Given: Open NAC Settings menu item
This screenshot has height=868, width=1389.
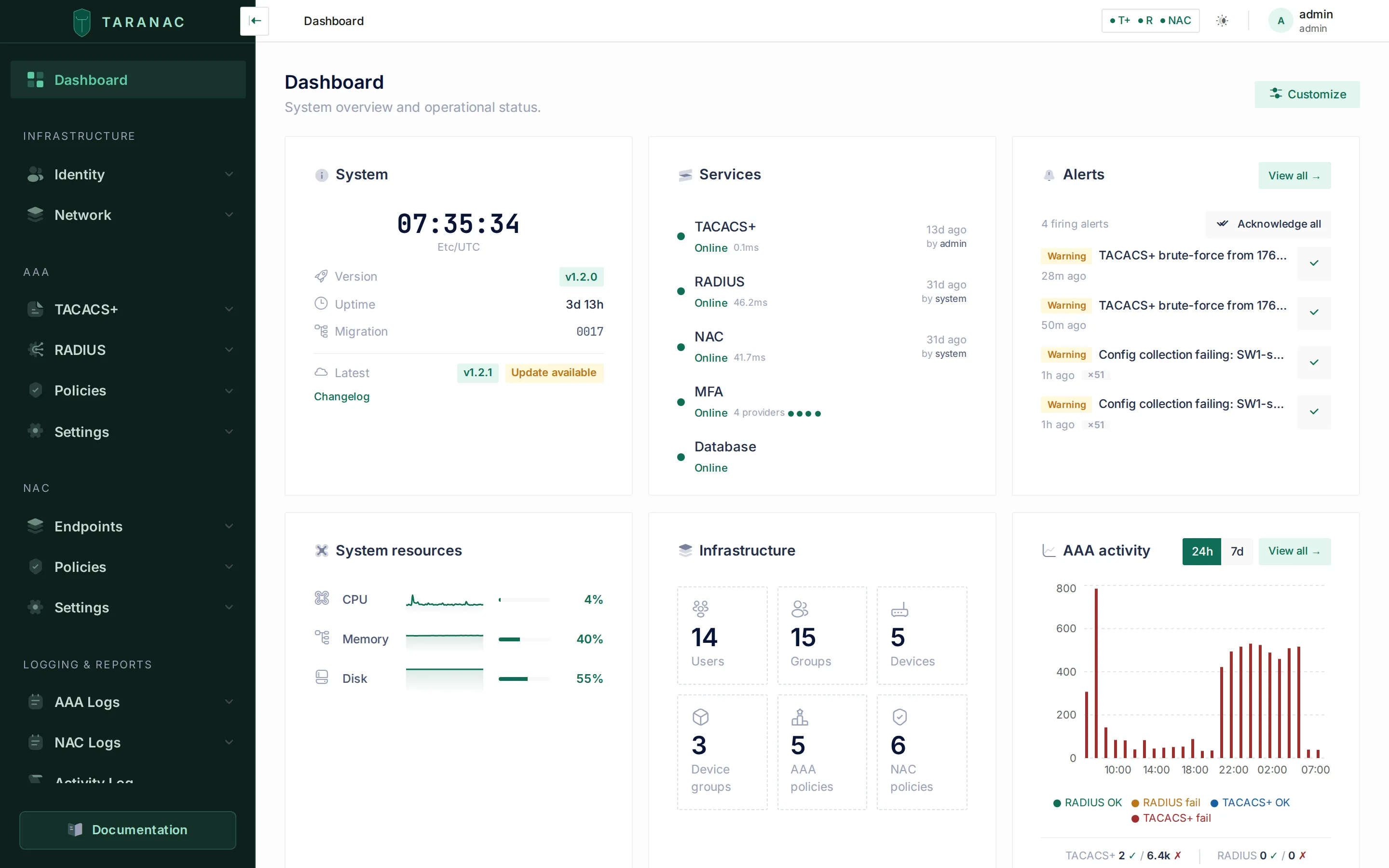Looking at the screenshot, I should (x=128, y=608).
